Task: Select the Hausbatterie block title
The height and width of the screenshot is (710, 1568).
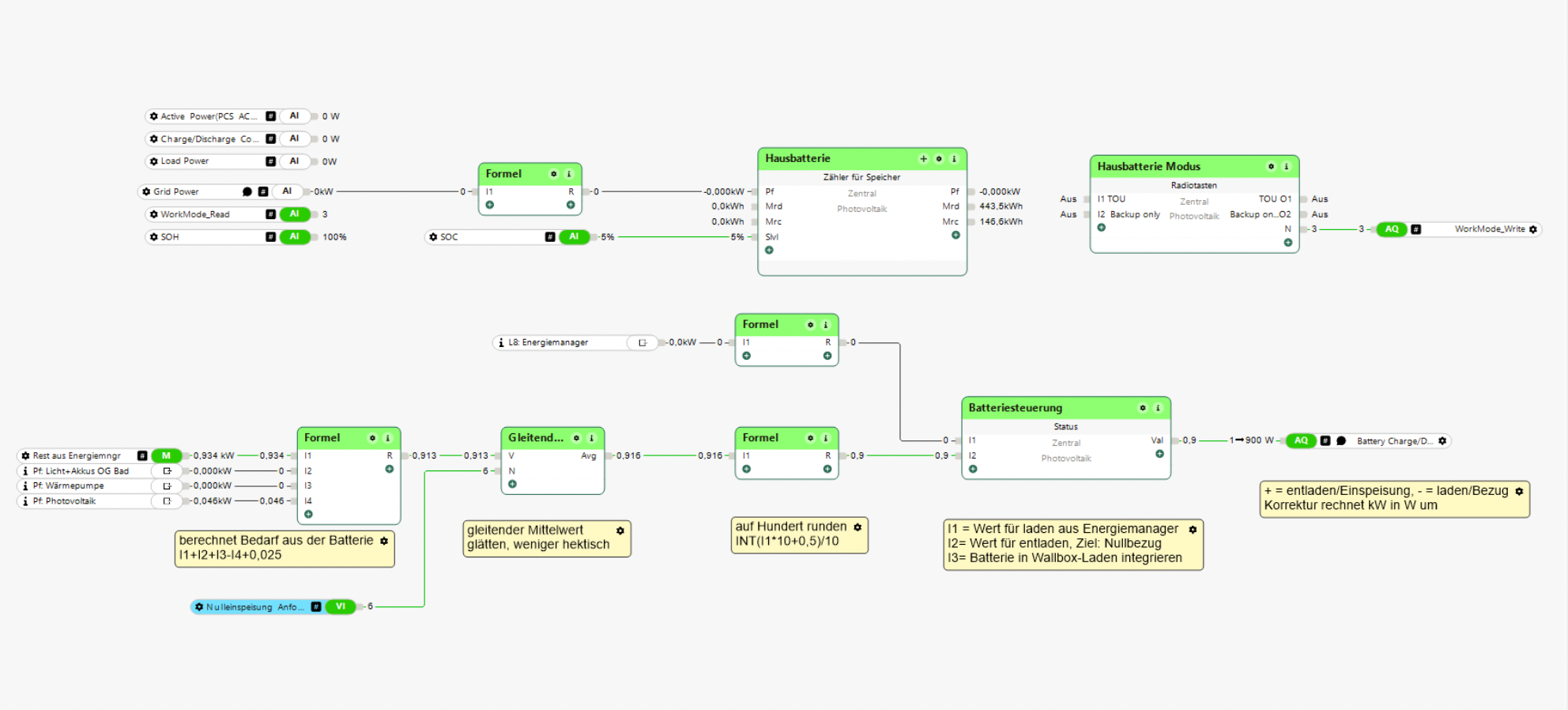Action: tap(797, 159)
